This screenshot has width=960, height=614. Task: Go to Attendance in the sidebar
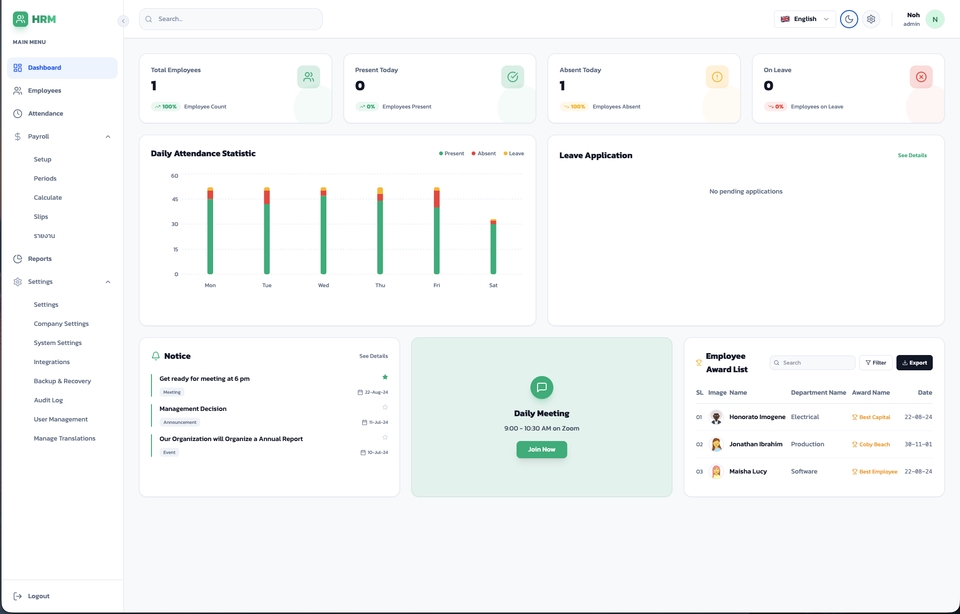pyautogui.click(x=45, y=114)
